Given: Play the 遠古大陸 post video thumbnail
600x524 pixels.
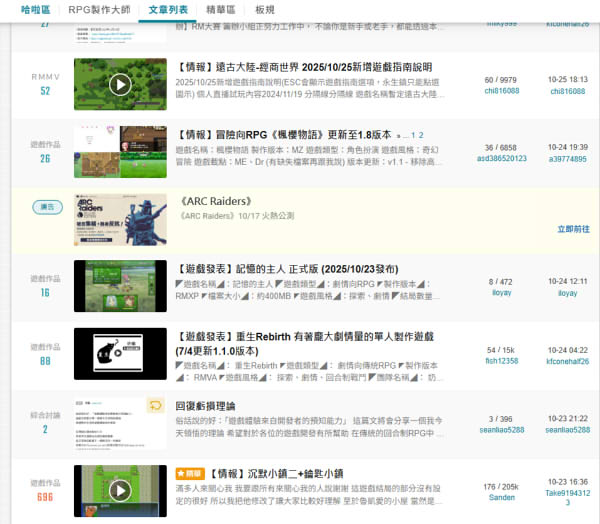Looking at the screenshot, I should [120, 86].
